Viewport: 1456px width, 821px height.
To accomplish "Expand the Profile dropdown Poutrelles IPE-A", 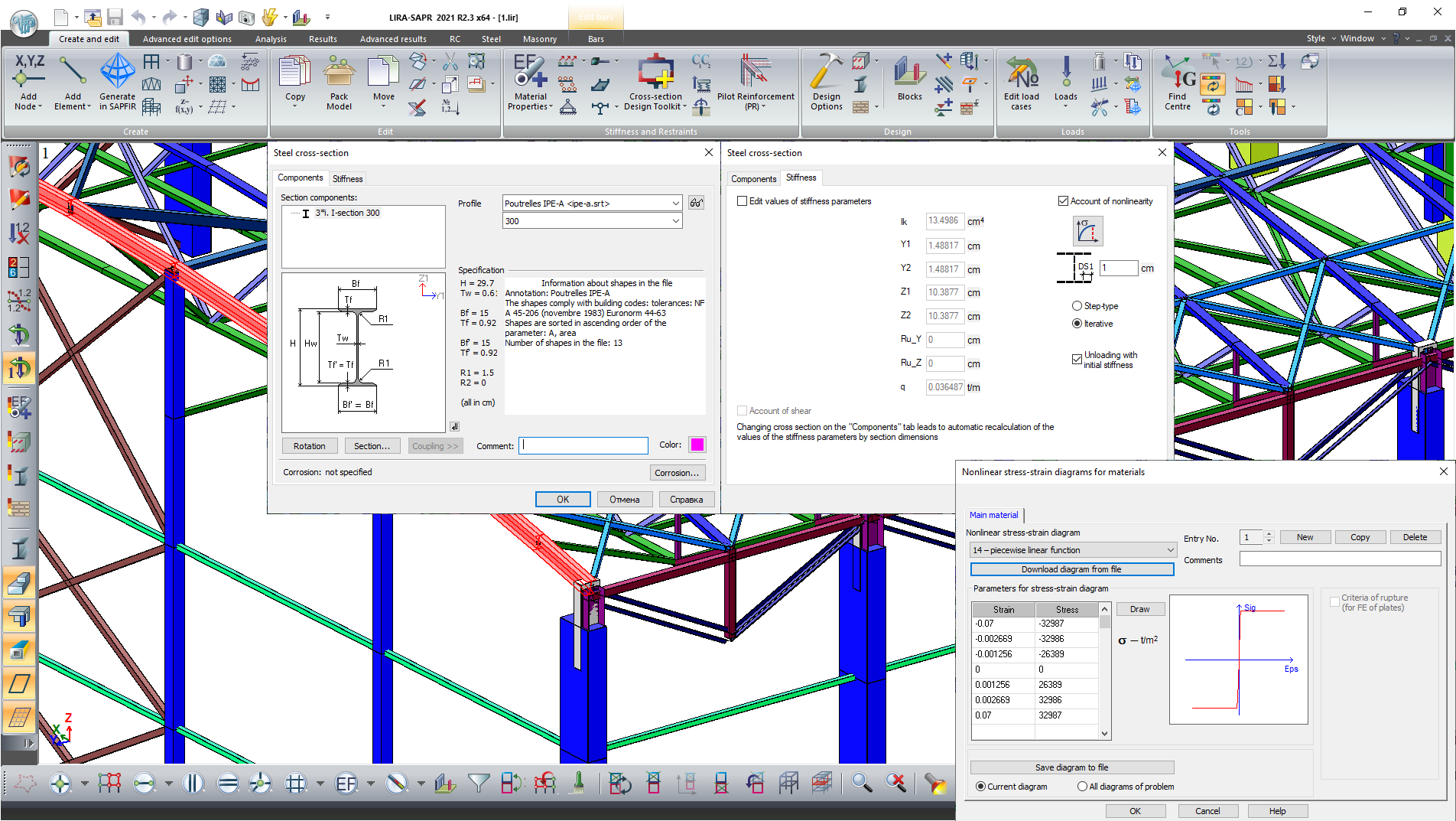I will [675, 204].
